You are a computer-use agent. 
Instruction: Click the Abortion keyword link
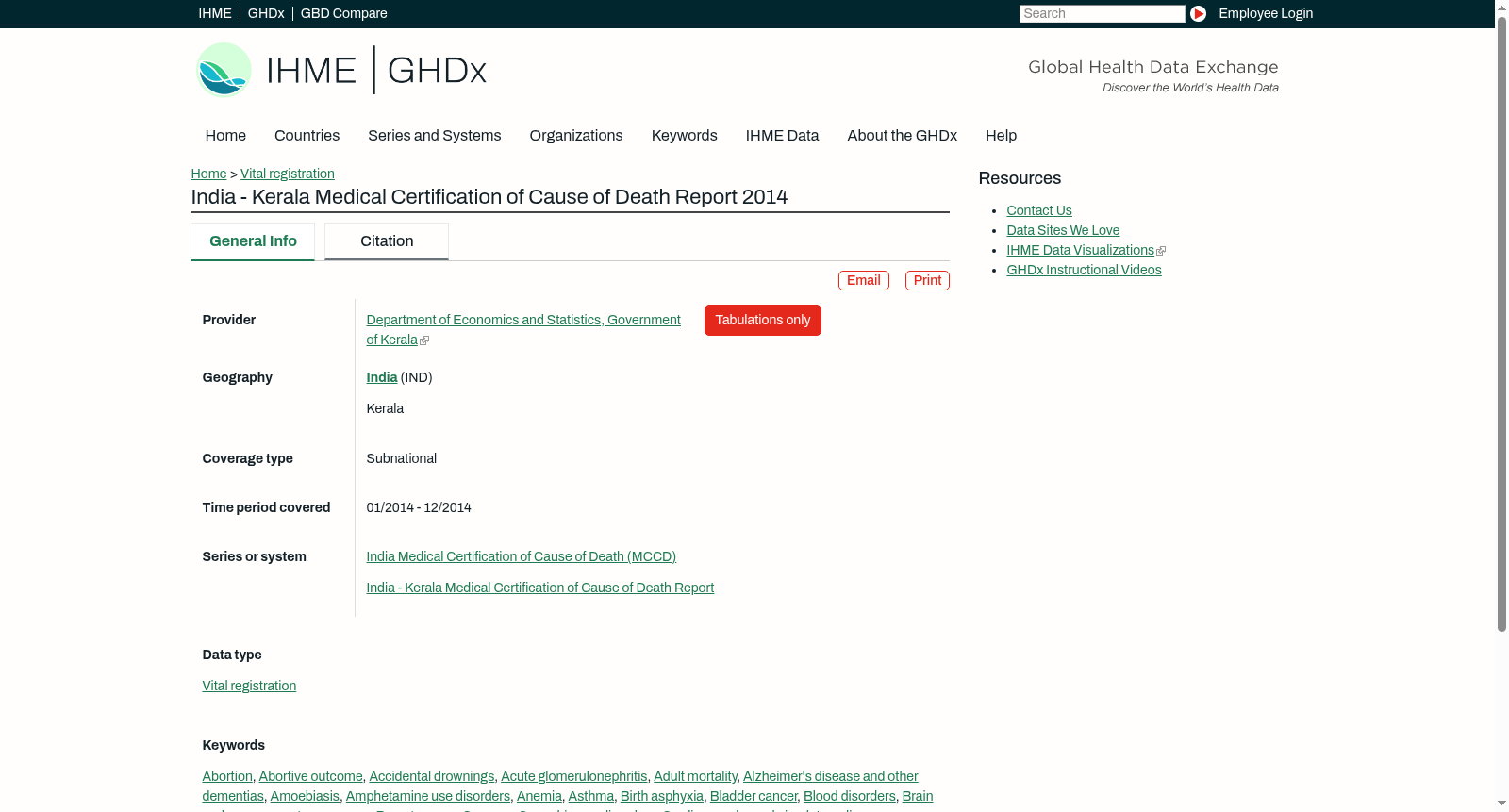tap(227, 777)
